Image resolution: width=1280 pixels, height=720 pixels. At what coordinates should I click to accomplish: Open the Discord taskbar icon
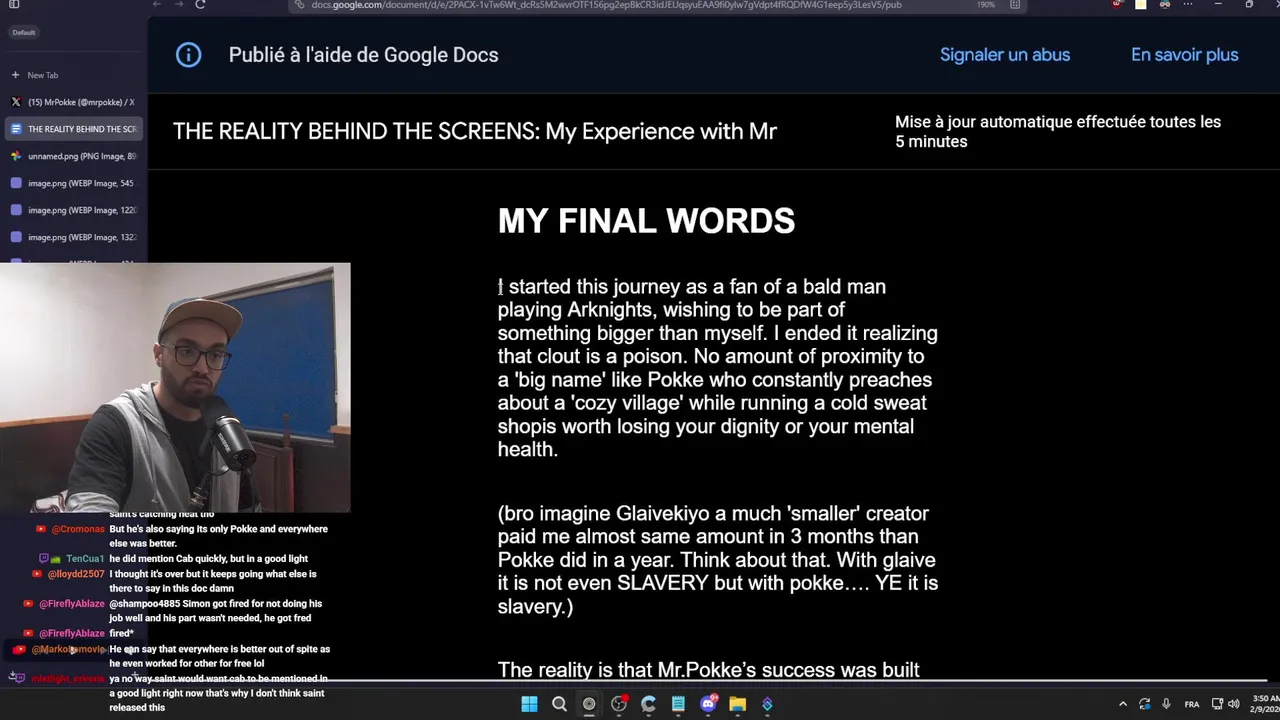[708, 704]
